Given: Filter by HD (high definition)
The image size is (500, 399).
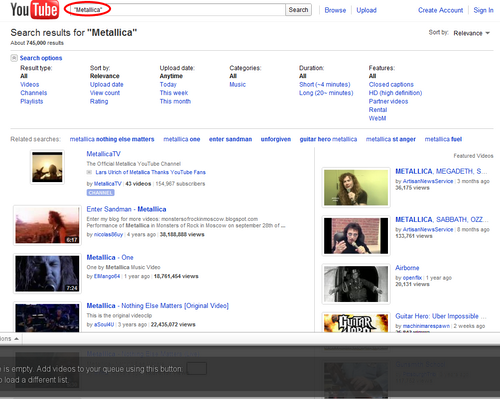Looking at the screenshot, I should [395, 93].
